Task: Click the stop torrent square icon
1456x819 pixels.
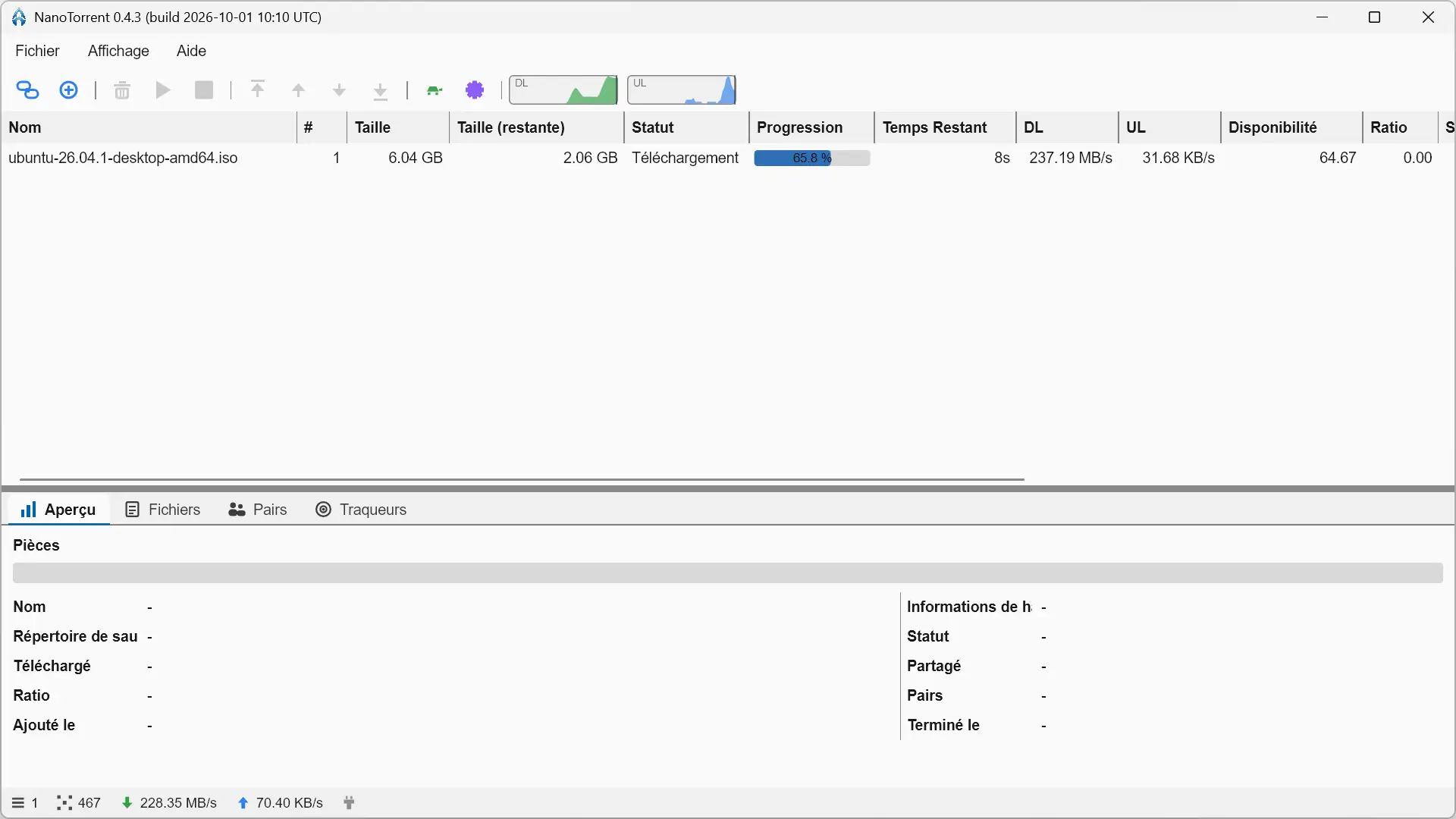Action: pos(204,90)
